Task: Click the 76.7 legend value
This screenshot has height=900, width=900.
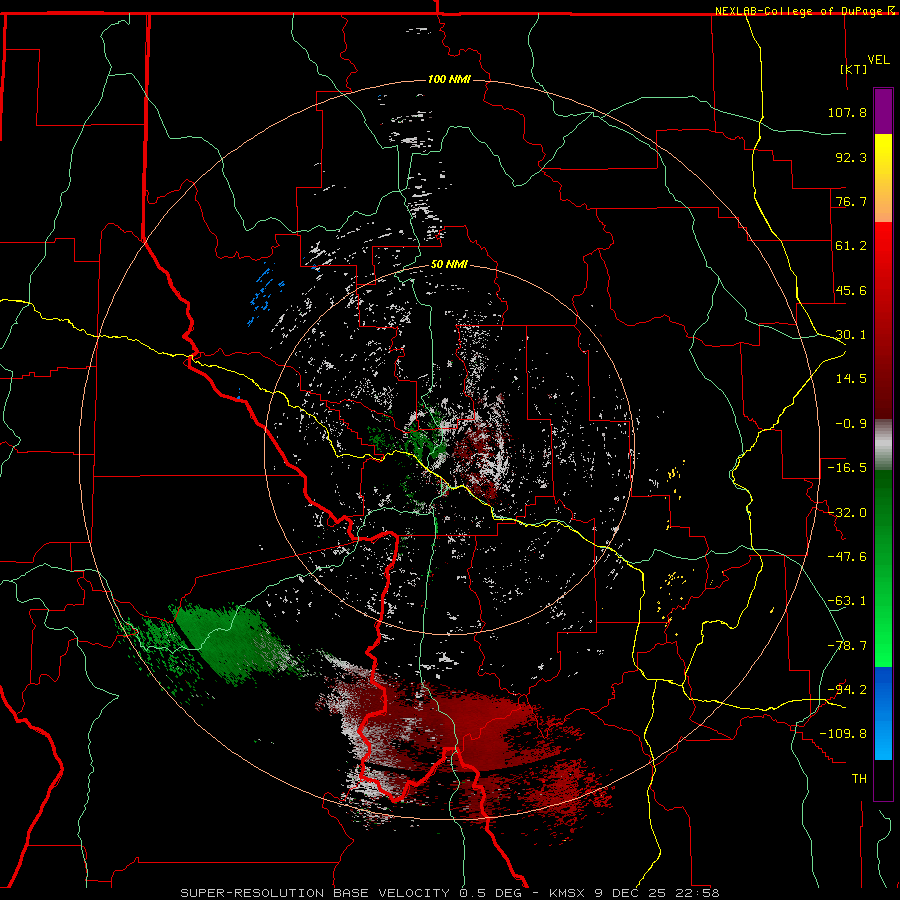Action: [851, 201]
